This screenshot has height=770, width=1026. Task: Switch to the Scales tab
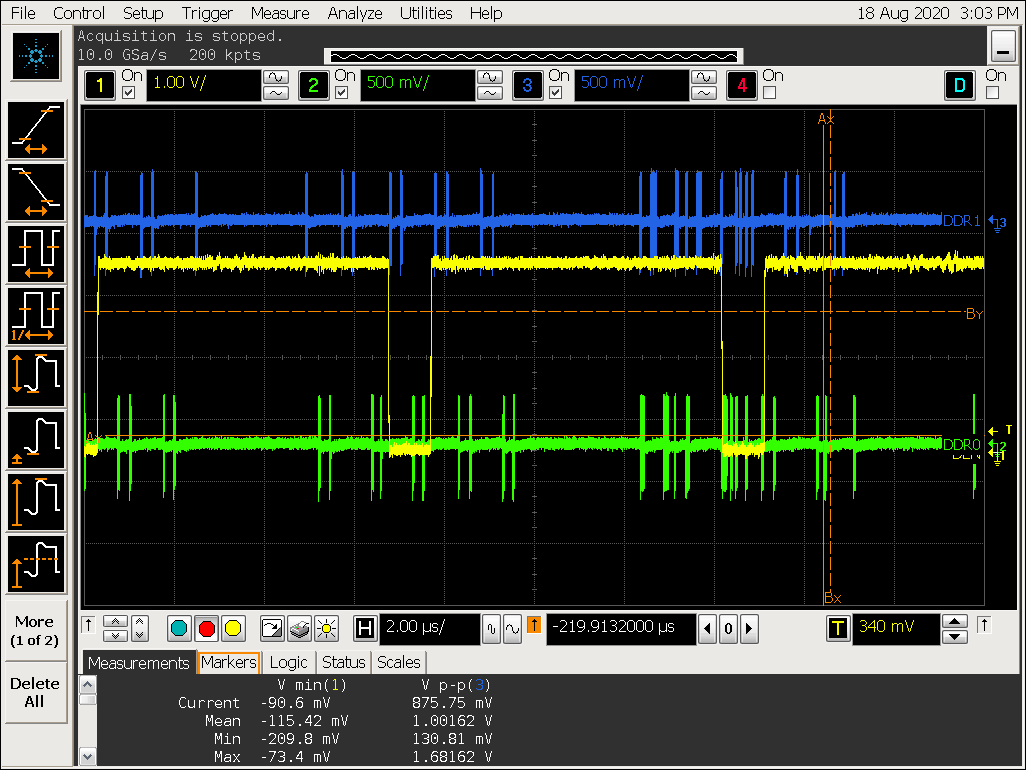pyautogui.click(x=398, y=663)
